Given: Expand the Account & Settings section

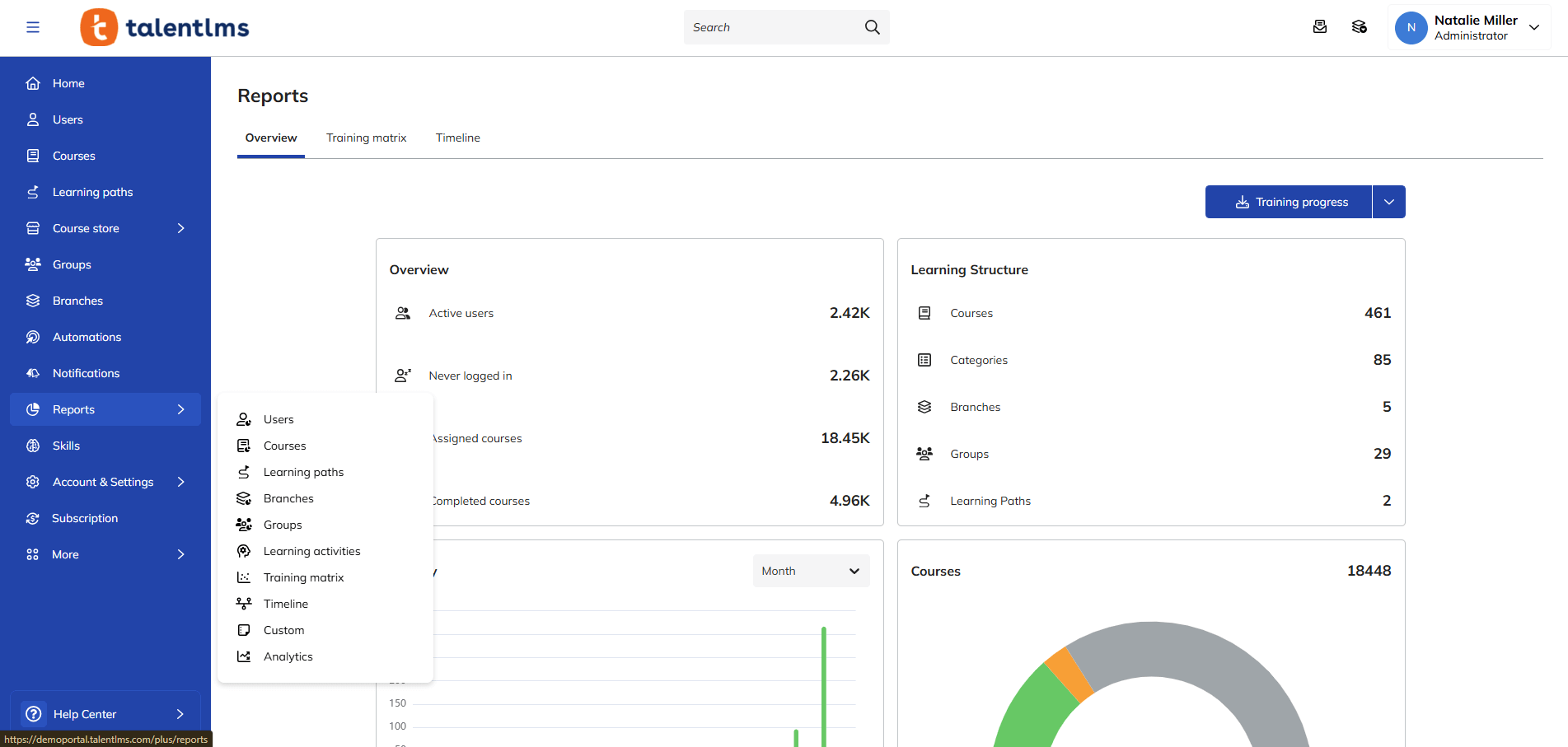Looking at the screenshot, I should (x=180, y=482).
